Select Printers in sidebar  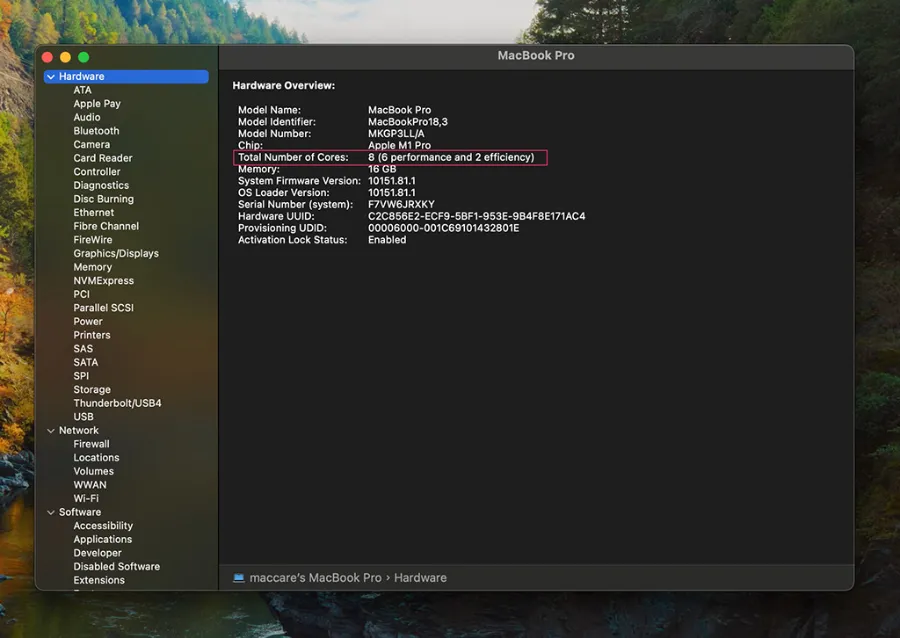[x=92, y=335]
